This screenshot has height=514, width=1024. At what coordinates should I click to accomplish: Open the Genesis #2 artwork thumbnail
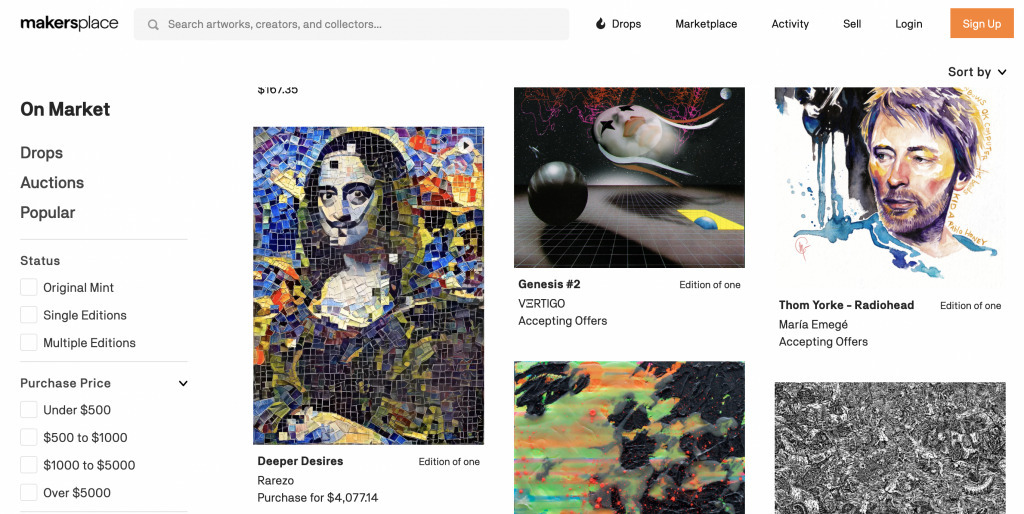(629, 178)
